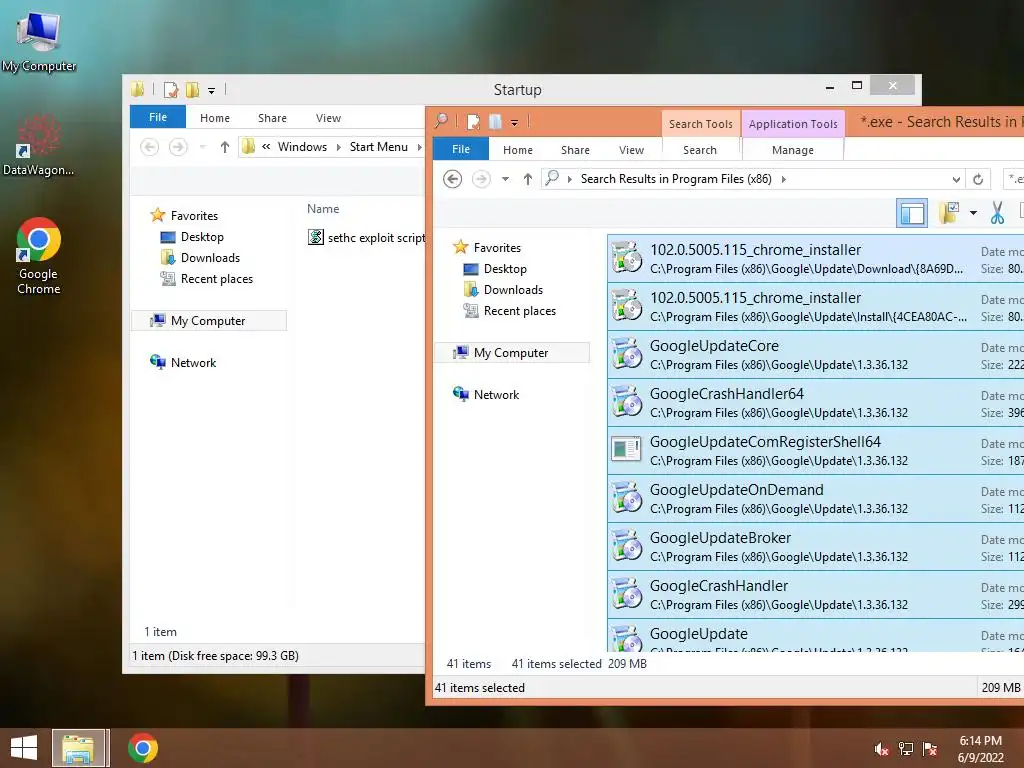Click New Folder icon in Startup title bar
The width and height of the screenshot is (1024, 768).
point(193,89)
